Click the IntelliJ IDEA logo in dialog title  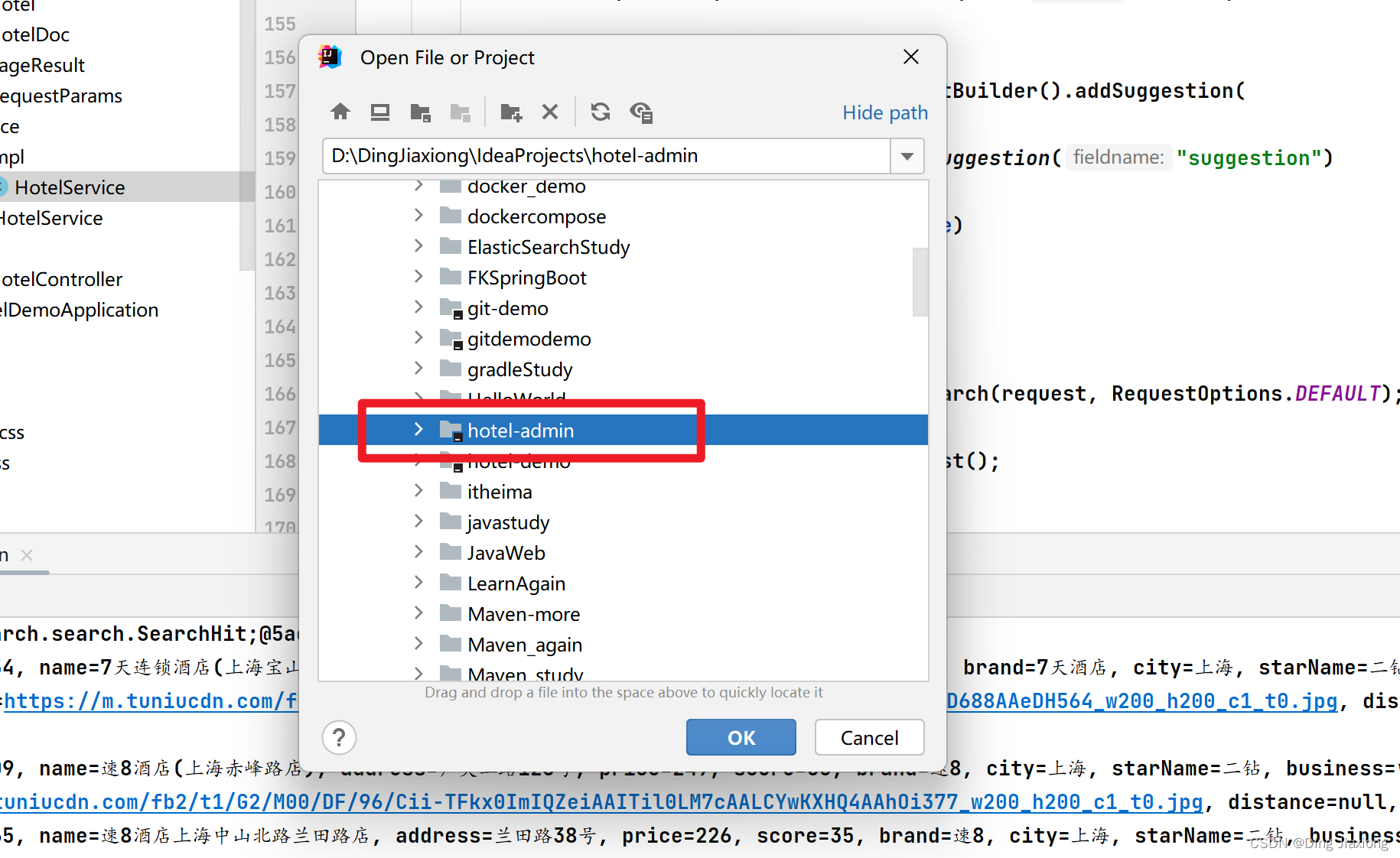330,57
